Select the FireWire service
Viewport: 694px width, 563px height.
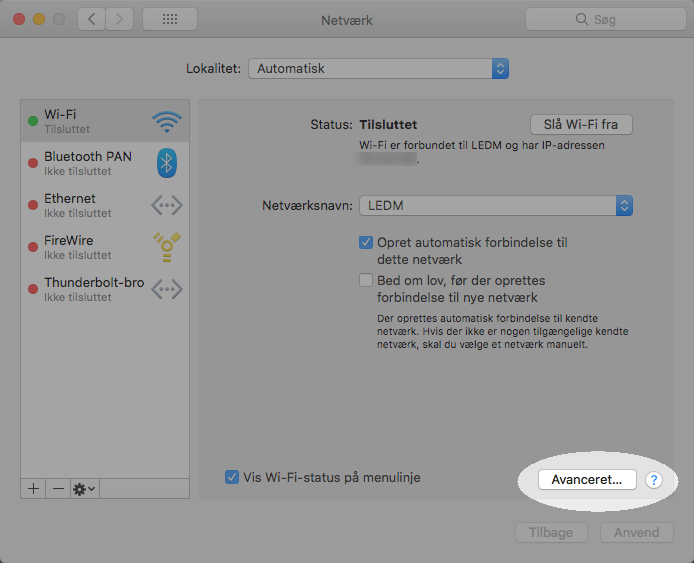pyautogui.click(x=105, y=247)
